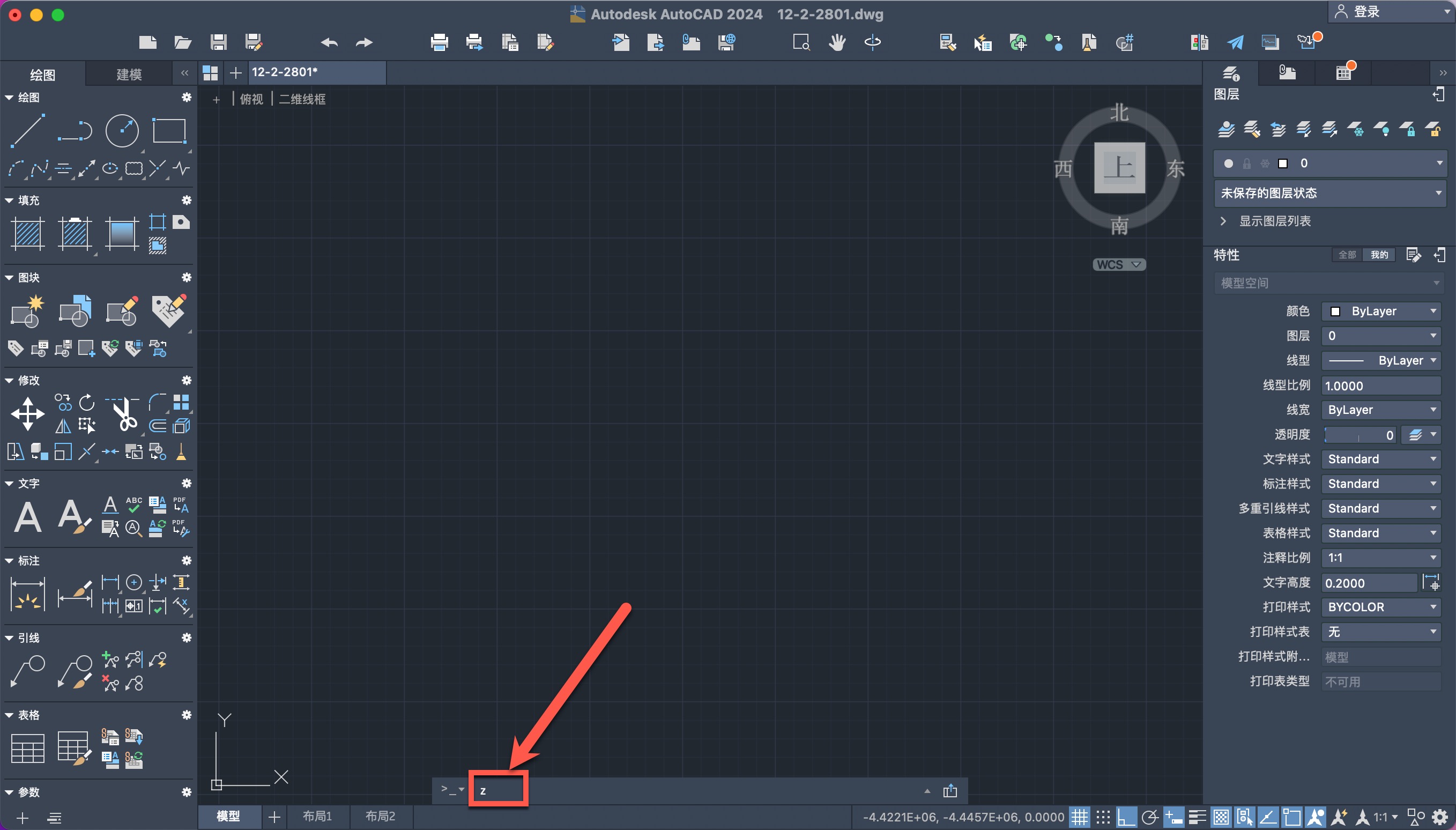Switch to the 建模 tab
This screenshot has width=1456, height=830.
point(129,74)
